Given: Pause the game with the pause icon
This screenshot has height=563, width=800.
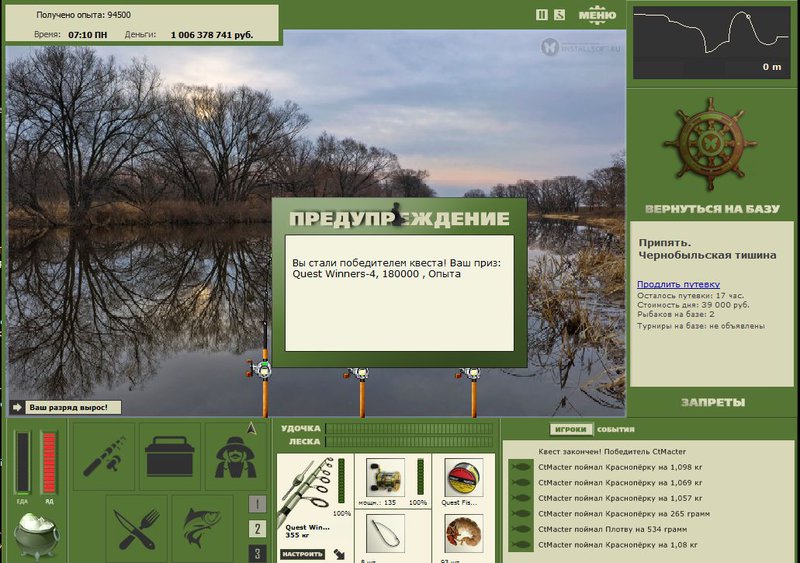Looking at the screenshot, I should point(541,15).
